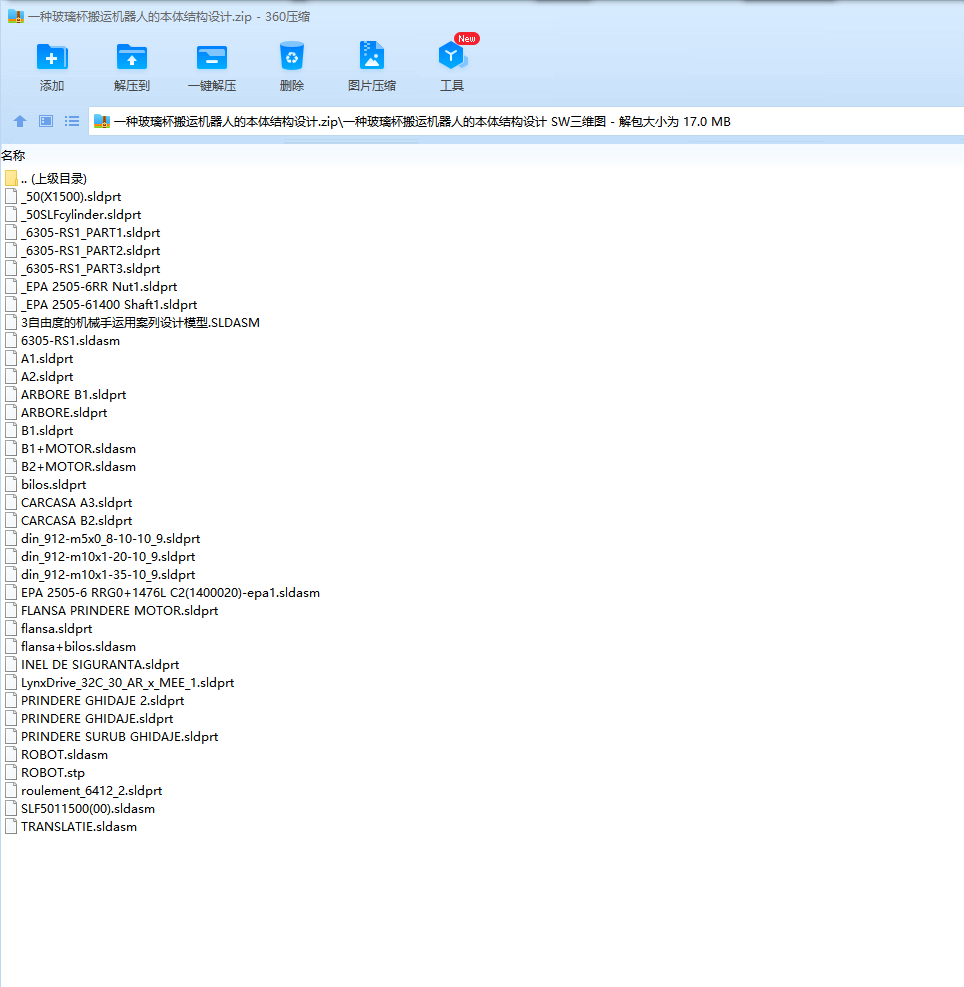964x987 pixels.
Task: Select file bilos.sldprt
Action: click(53, 485)
